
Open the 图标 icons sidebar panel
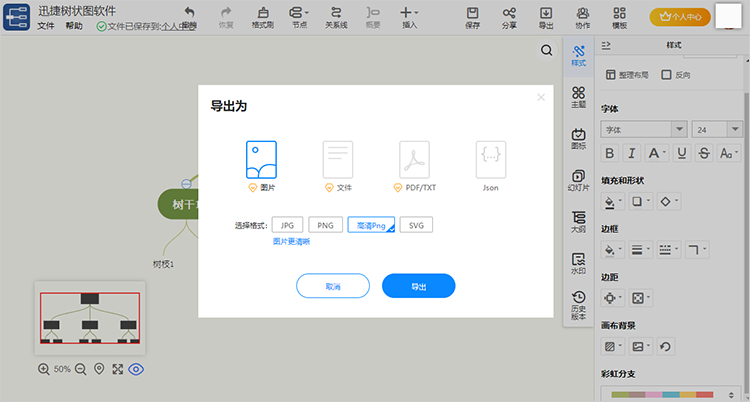[578, 139]
